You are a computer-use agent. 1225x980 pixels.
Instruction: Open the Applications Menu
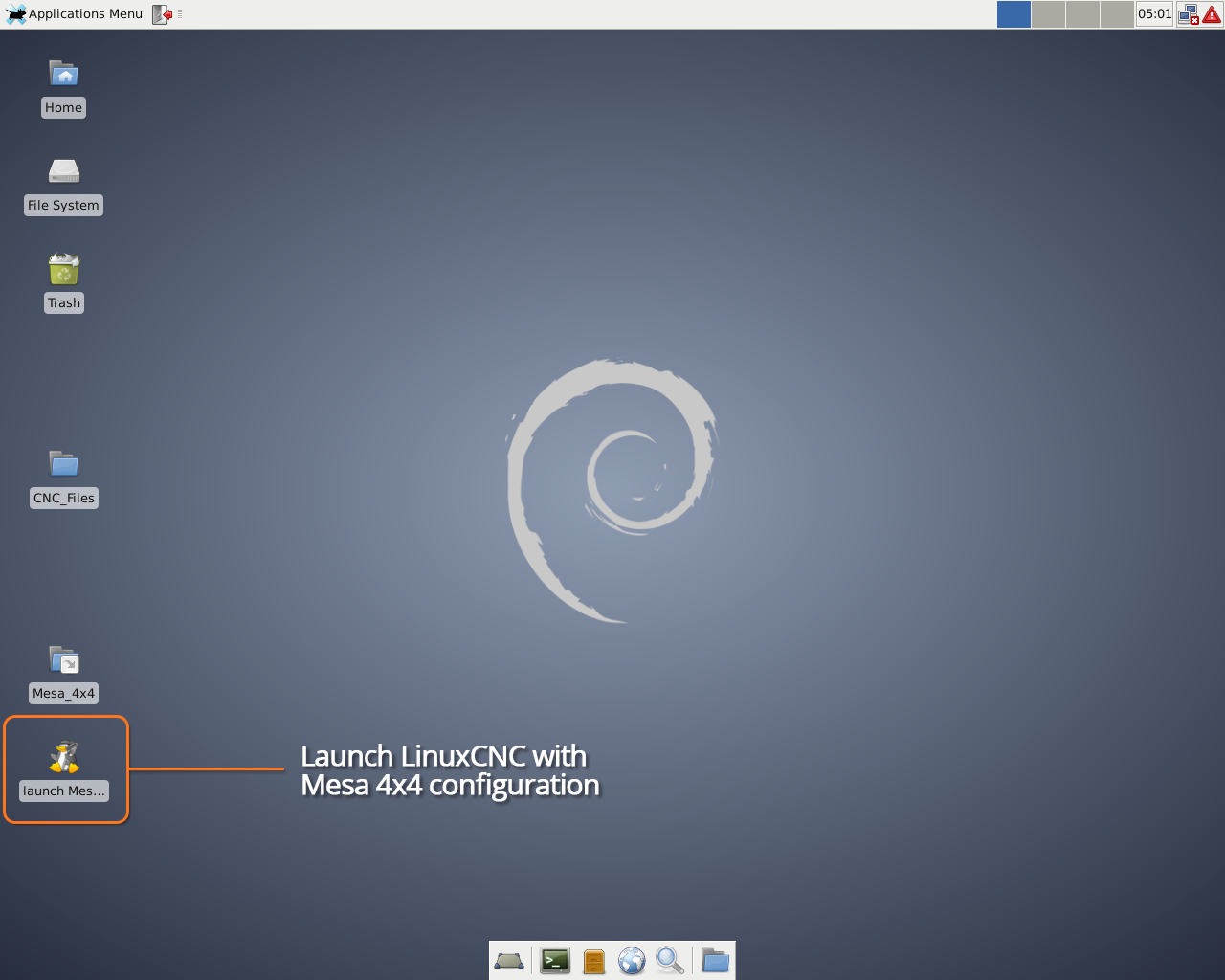(x=75, y=14)
